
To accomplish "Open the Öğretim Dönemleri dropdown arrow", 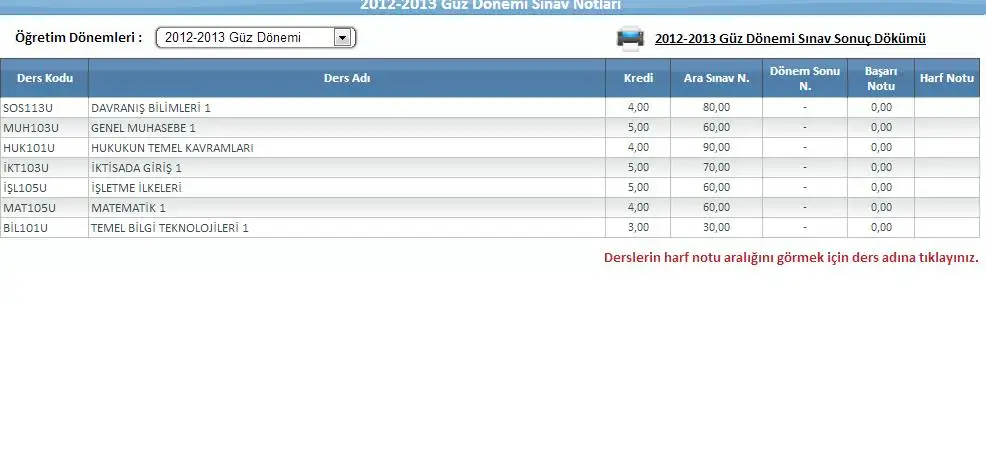I will click(342, 38).
